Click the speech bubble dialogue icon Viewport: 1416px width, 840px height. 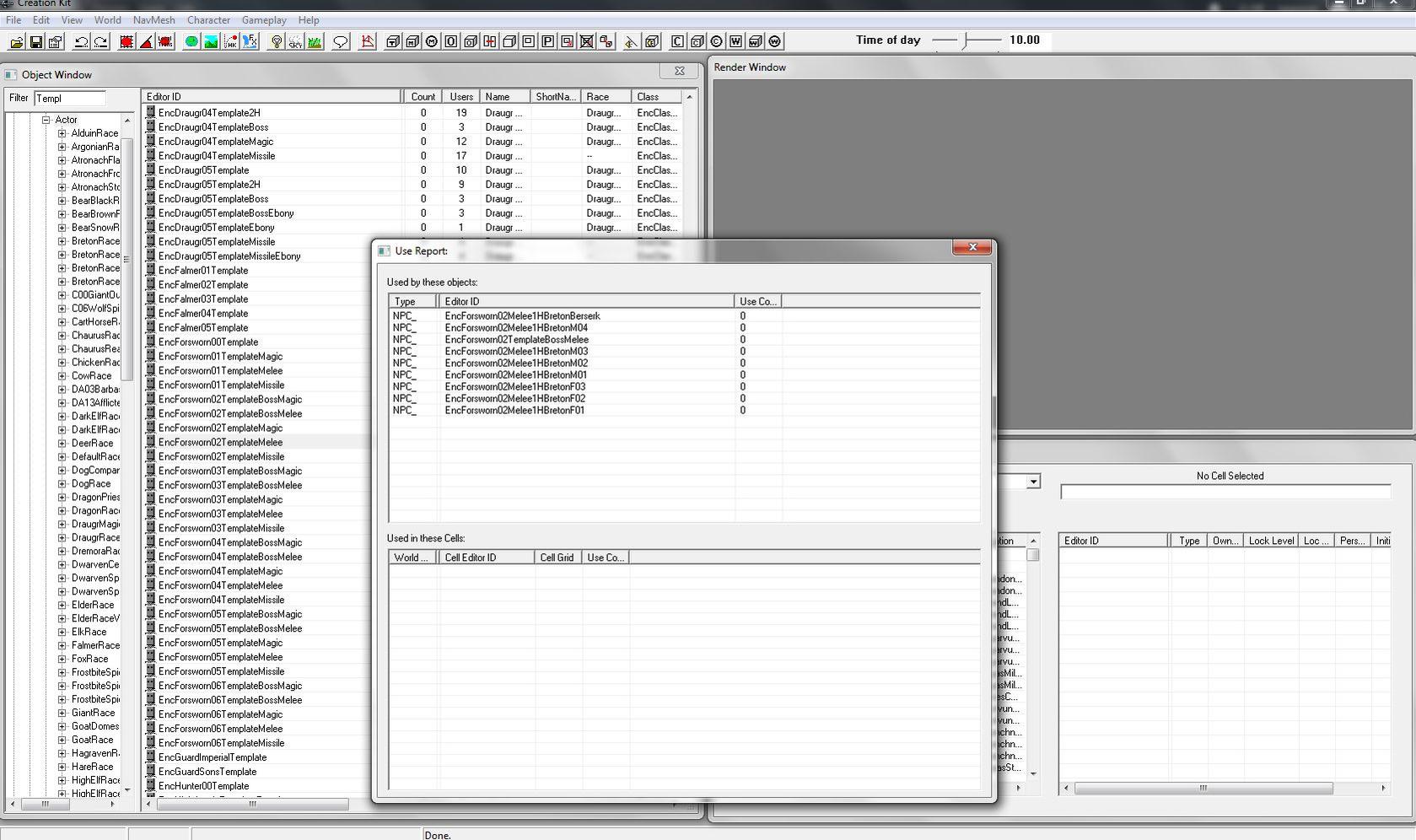341,41
